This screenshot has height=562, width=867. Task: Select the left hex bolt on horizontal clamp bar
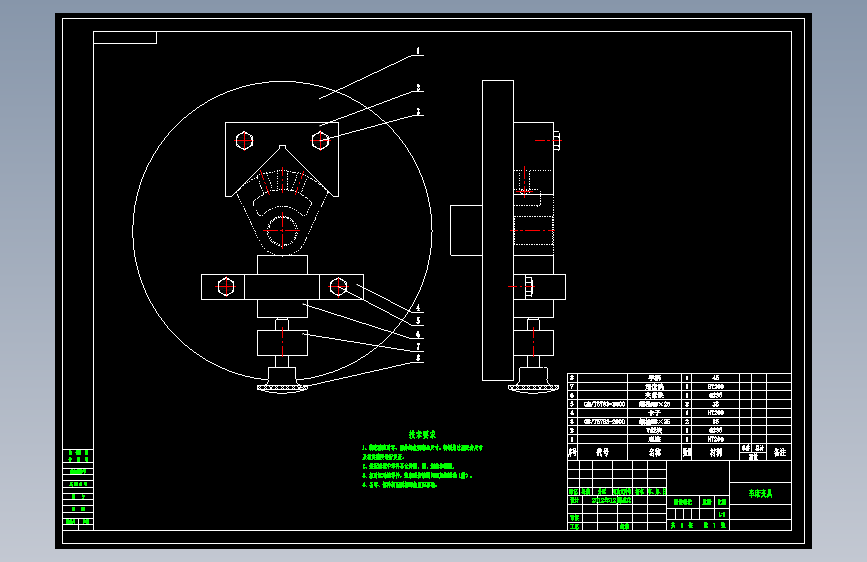pos(226,287)
